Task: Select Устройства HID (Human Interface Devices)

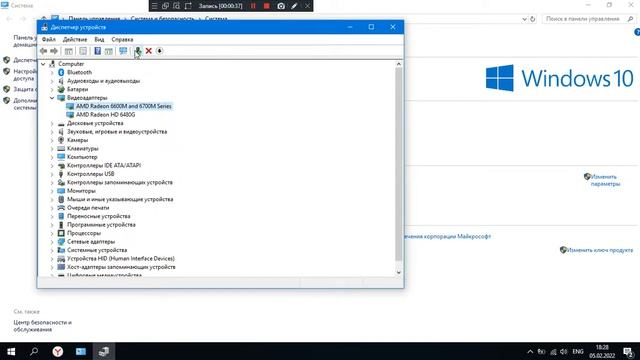Action: (x=120, y=259)
